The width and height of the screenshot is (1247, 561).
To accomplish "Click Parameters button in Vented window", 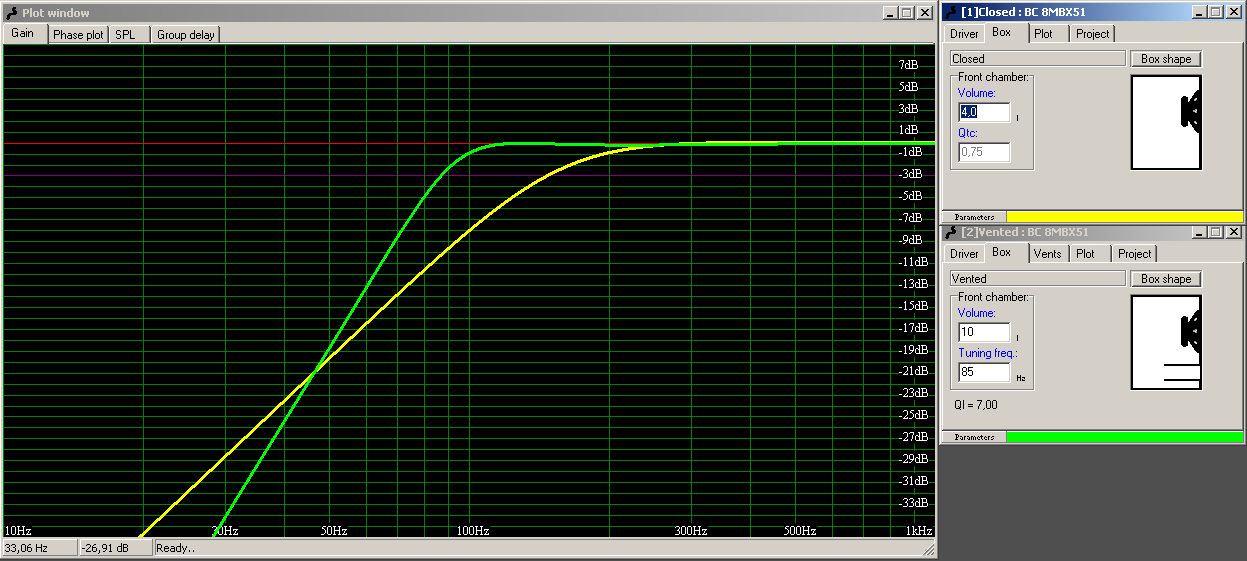I will [975, 437].
